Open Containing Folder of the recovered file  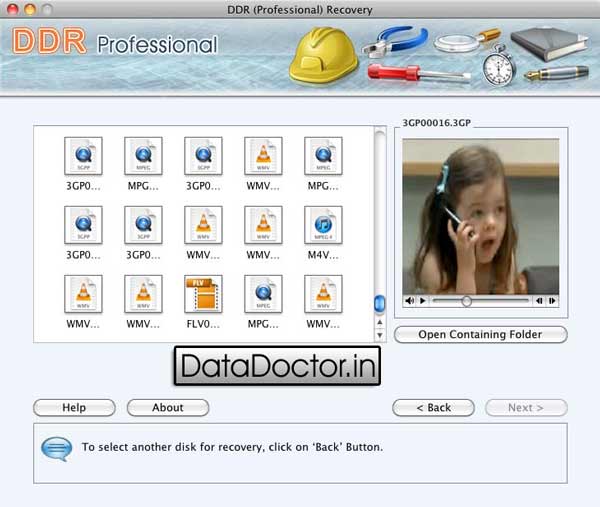[481, 334]
